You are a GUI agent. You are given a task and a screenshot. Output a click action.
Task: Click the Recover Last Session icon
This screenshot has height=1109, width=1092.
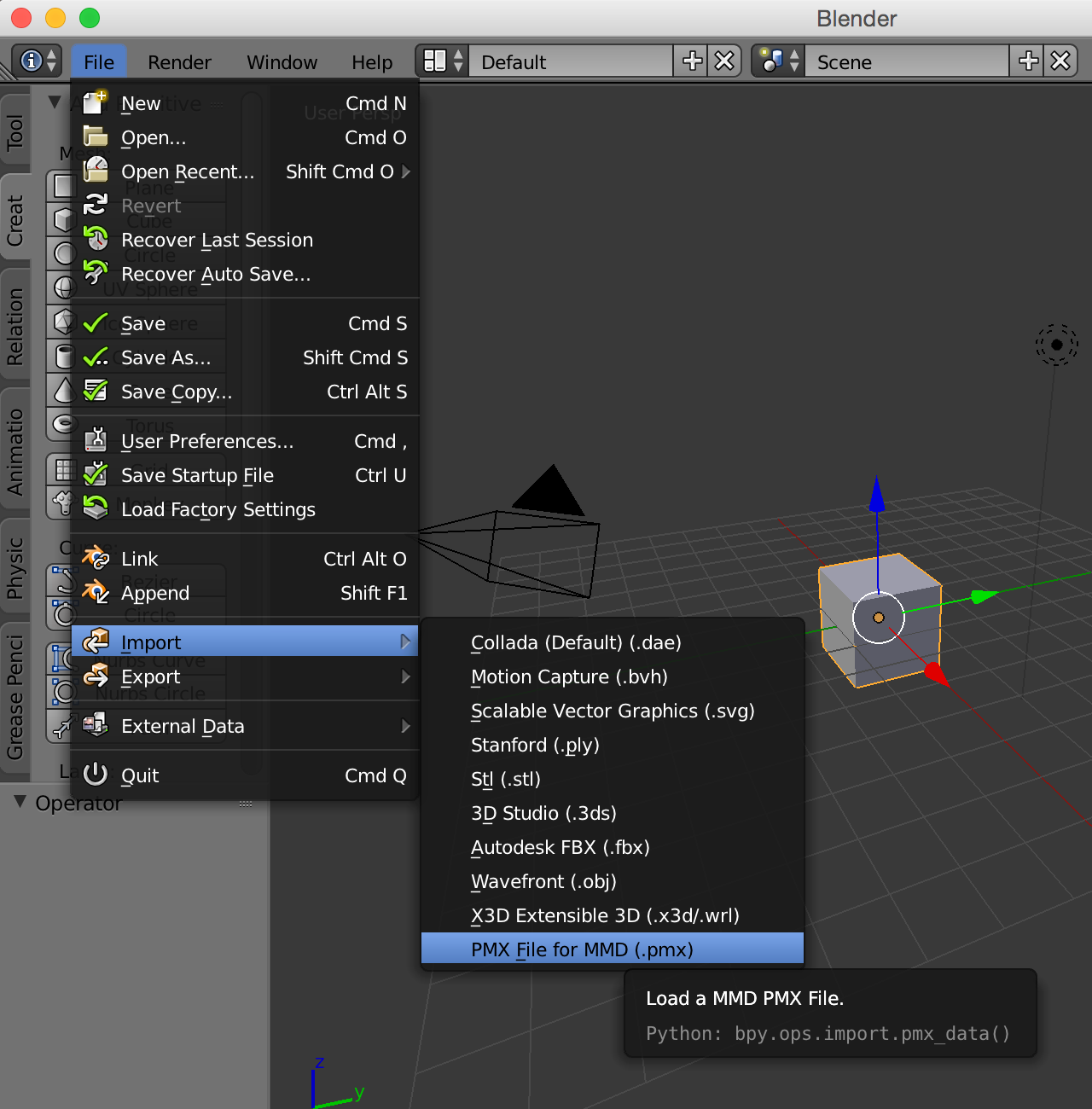(x=96, y=240)
